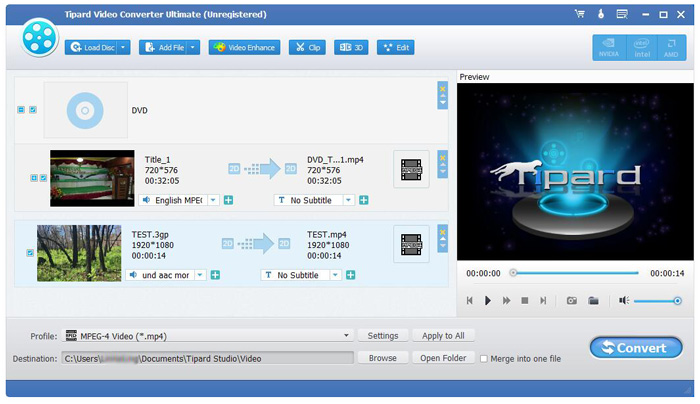Add subtitle for Title_1
The height and width of the screenshot is (404, 700).
pyautogui.click(x=364, y=200)
